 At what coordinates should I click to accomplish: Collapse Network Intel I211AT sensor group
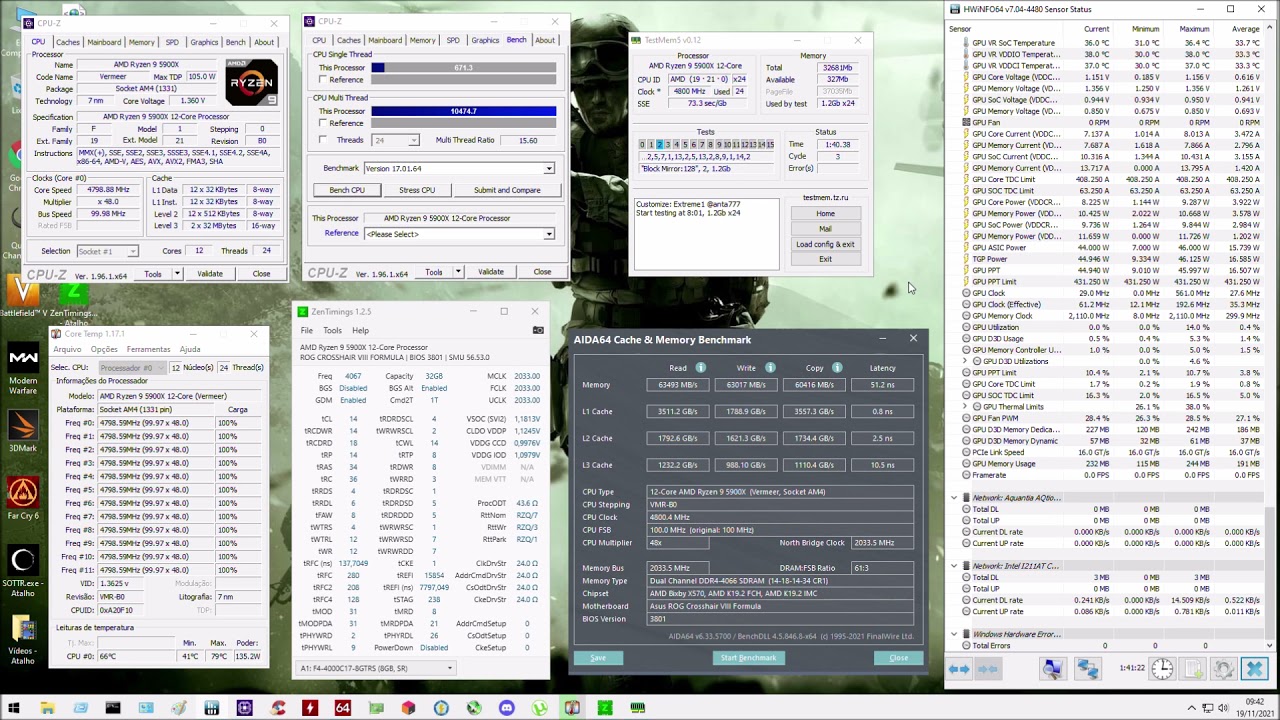click(954, 566)
